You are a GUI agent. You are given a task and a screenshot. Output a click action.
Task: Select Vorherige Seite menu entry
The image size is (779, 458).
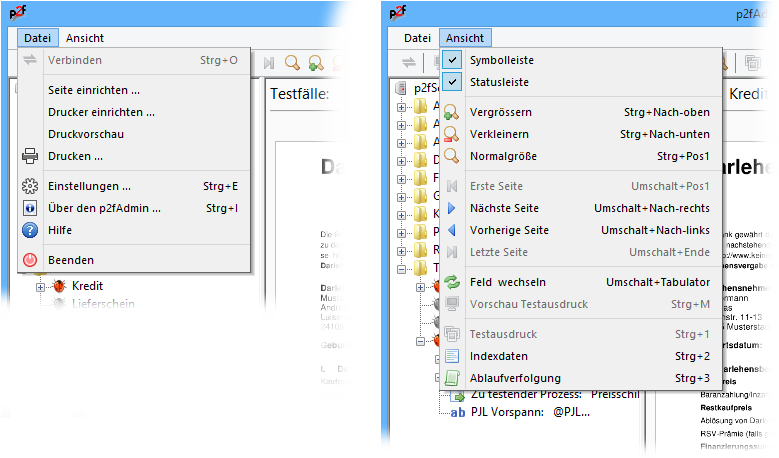[x=509, y=230]
